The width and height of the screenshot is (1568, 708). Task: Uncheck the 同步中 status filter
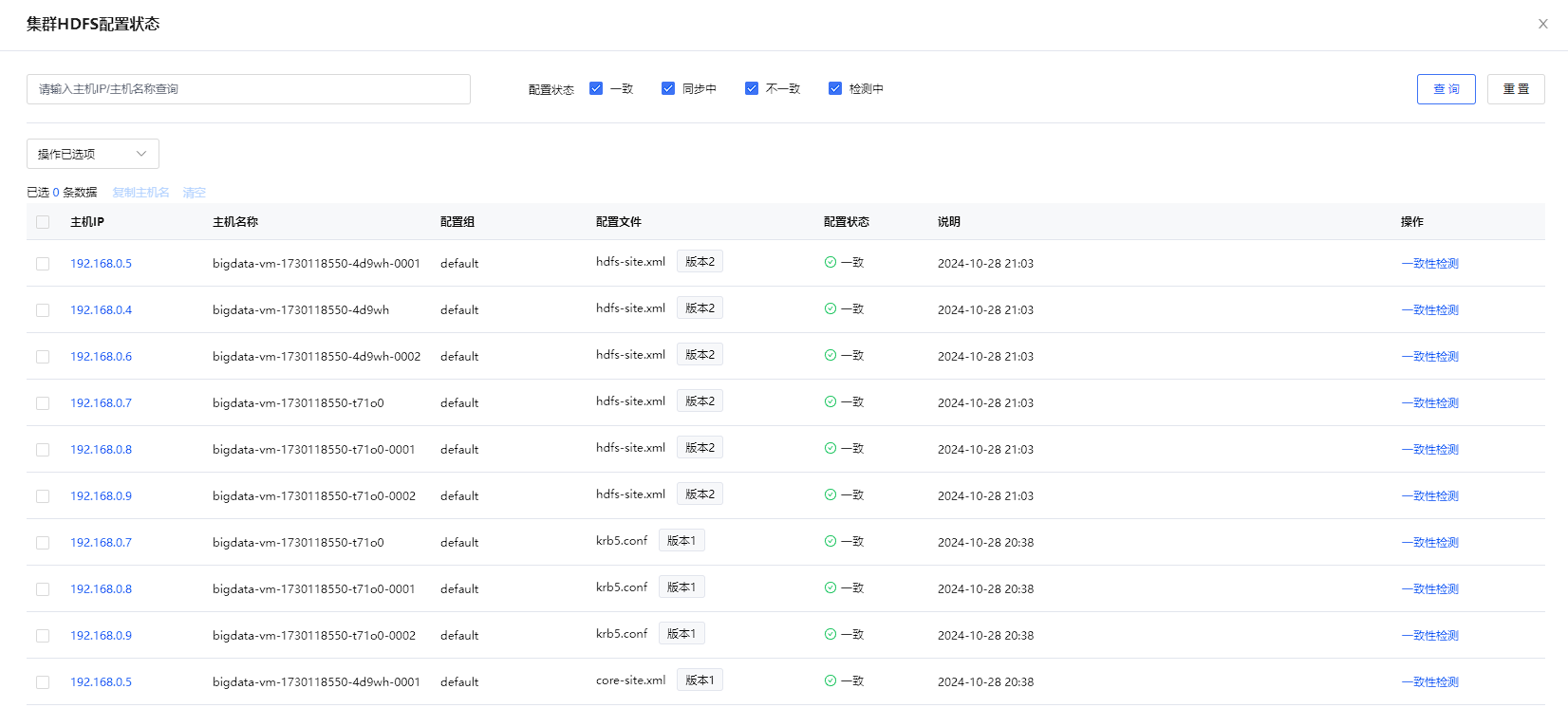click(668, 88)
